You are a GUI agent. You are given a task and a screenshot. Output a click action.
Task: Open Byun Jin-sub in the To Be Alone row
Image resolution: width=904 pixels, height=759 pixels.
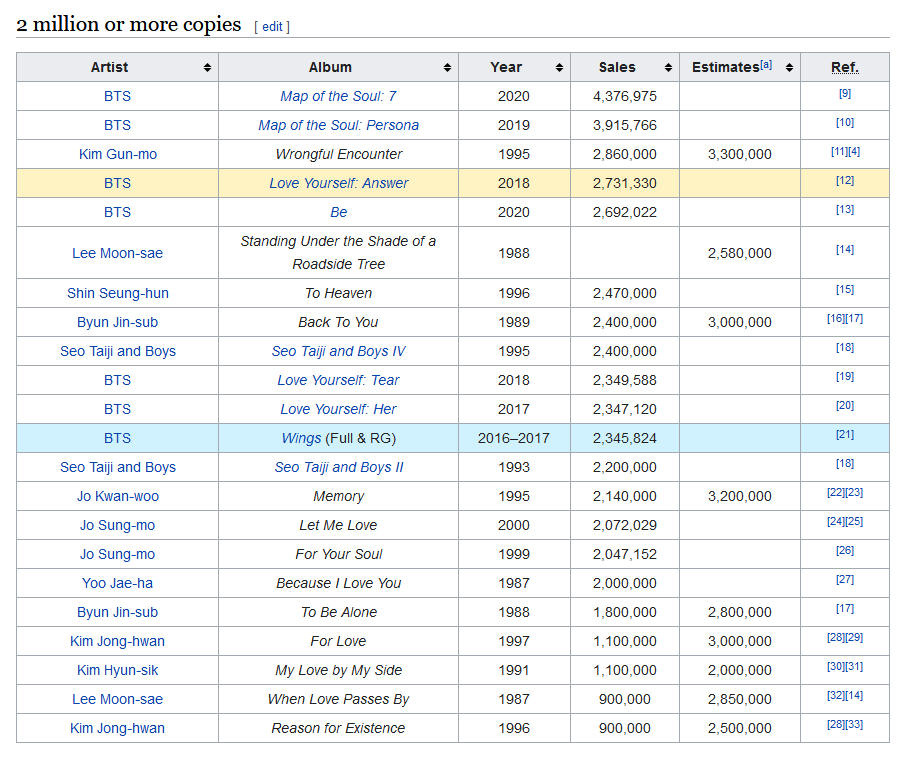[118, 612]
